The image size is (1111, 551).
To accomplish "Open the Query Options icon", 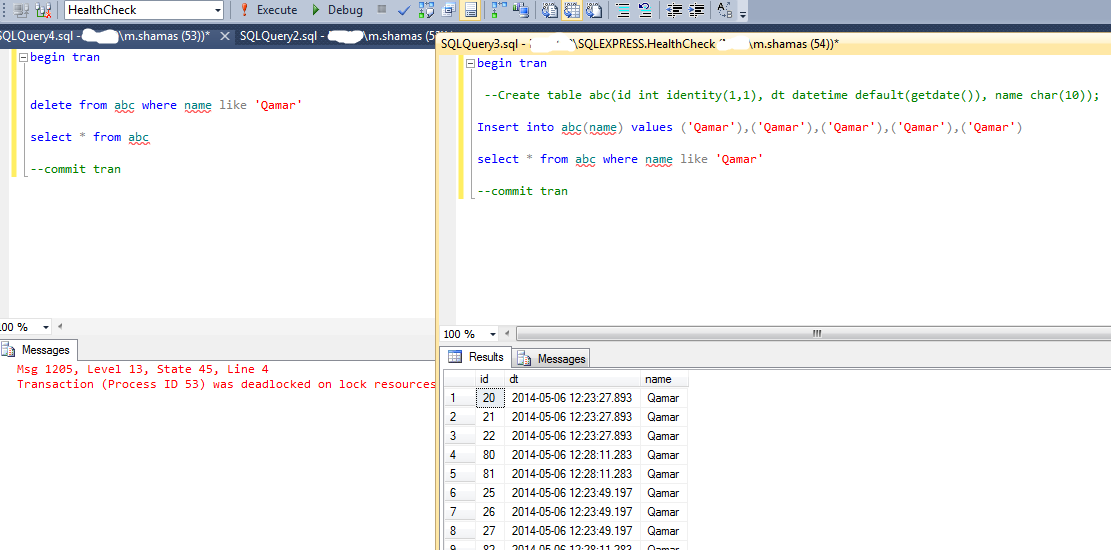I will click(x=448, y=10).
